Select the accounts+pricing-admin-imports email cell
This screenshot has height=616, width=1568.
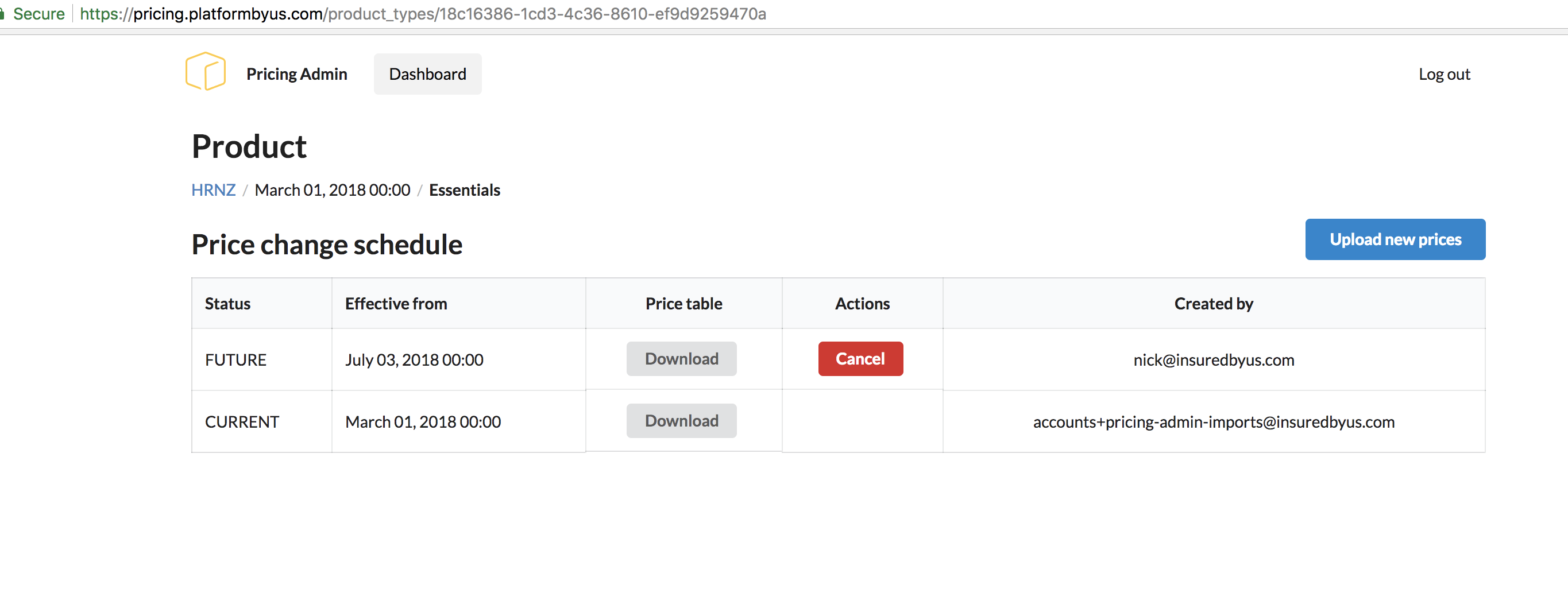click(1213, 423)
